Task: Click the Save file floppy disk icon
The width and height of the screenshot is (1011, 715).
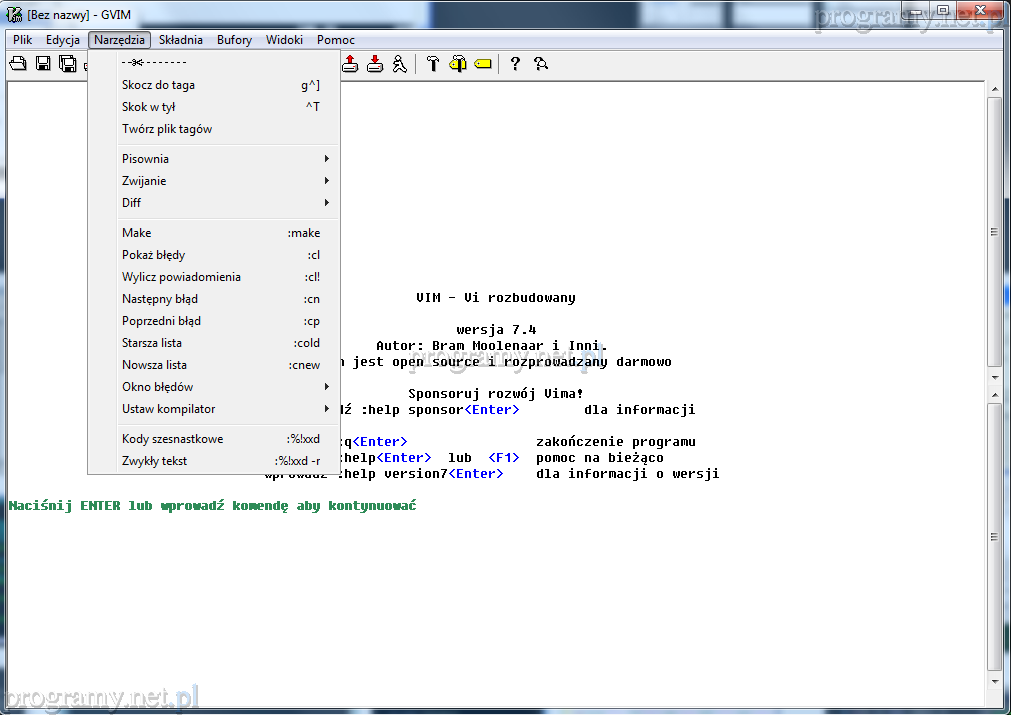Action: 43,64
